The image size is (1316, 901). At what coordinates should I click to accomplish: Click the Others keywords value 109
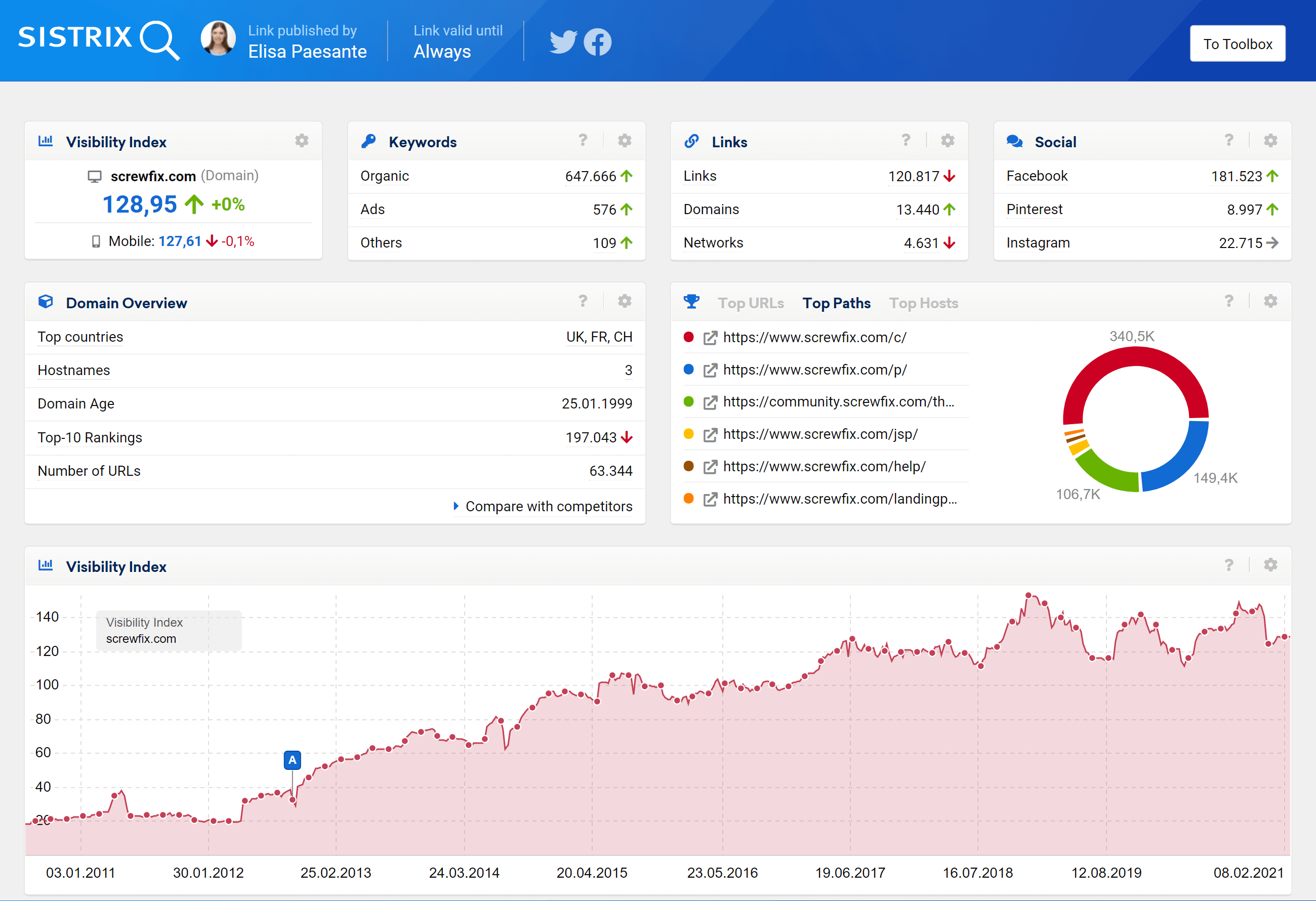(604, 243)
